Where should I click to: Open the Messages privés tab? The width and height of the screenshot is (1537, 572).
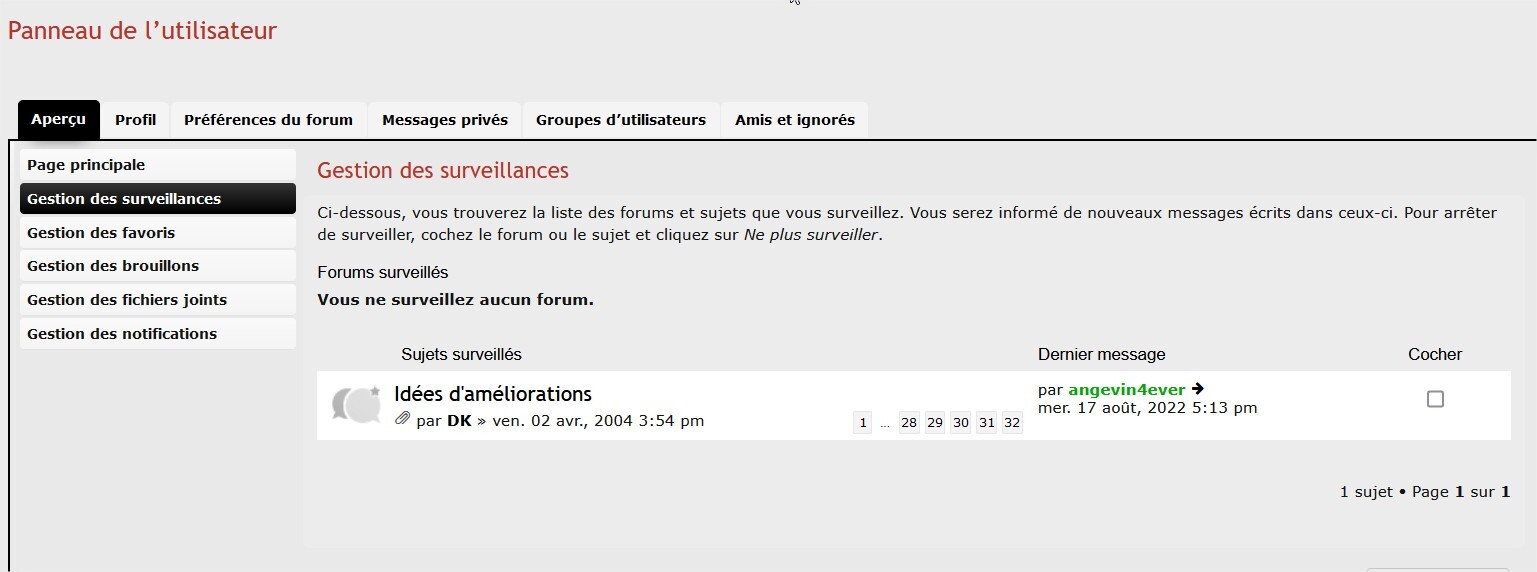(x=445, y=120)
